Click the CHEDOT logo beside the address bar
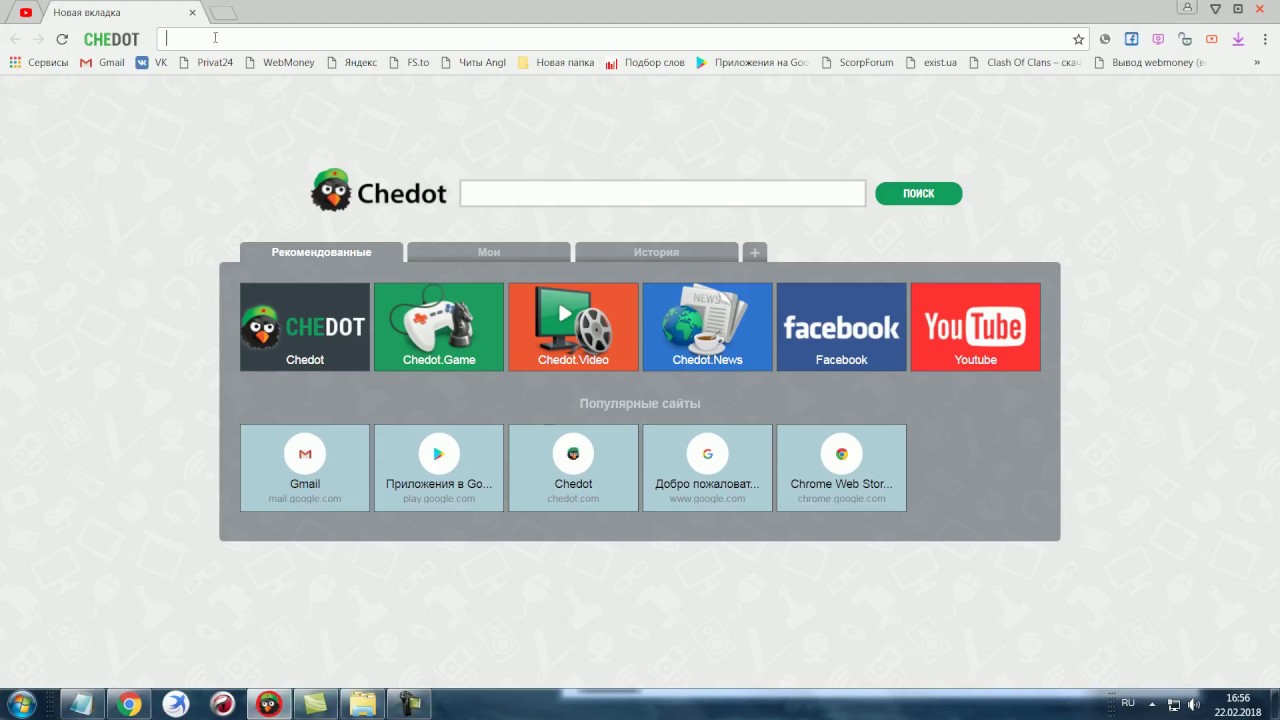Screen dimensions: 1280x720 click(x=111, y=39)
